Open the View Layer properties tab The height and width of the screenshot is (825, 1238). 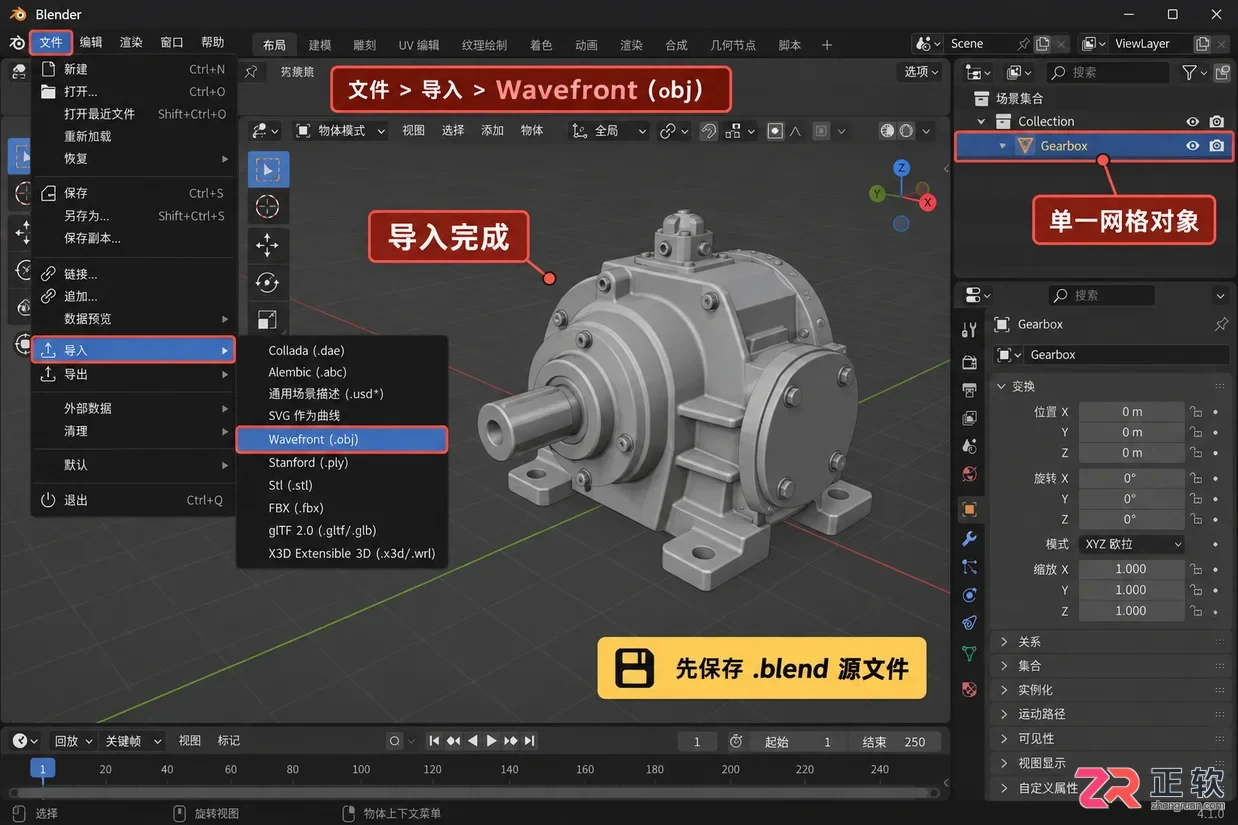(x=968, y=418)
